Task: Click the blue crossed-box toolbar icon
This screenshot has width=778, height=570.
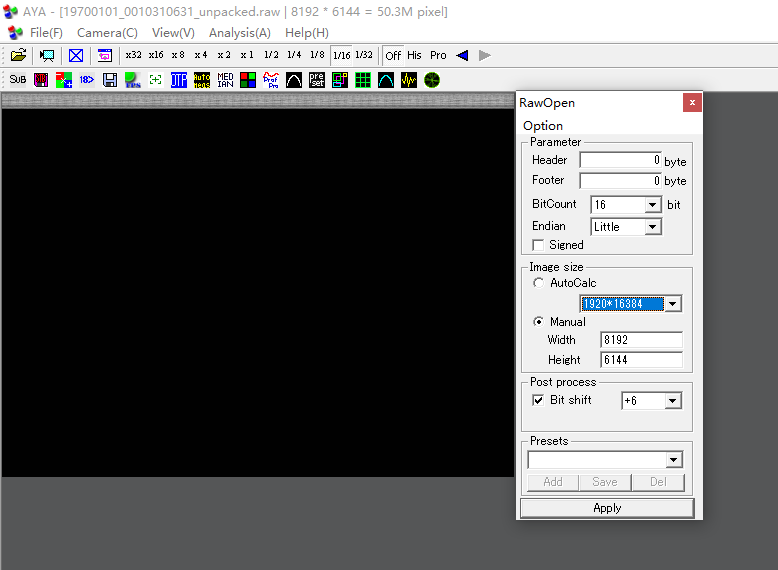Action: [76, 55]
